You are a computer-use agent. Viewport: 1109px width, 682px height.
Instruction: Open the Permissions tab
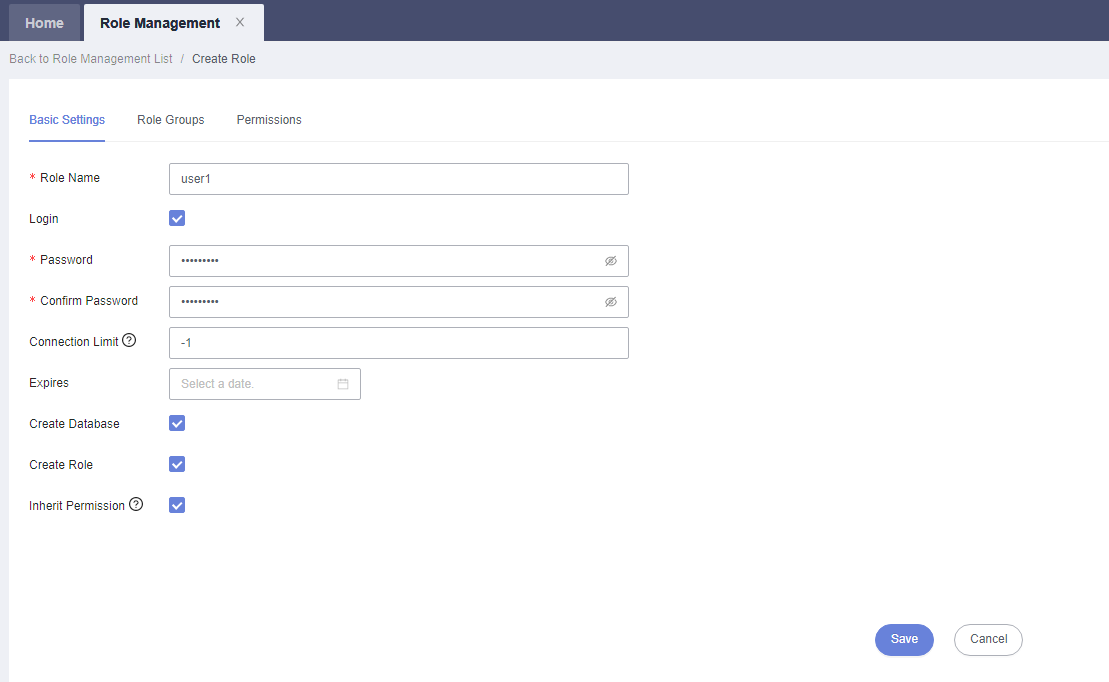269,120
